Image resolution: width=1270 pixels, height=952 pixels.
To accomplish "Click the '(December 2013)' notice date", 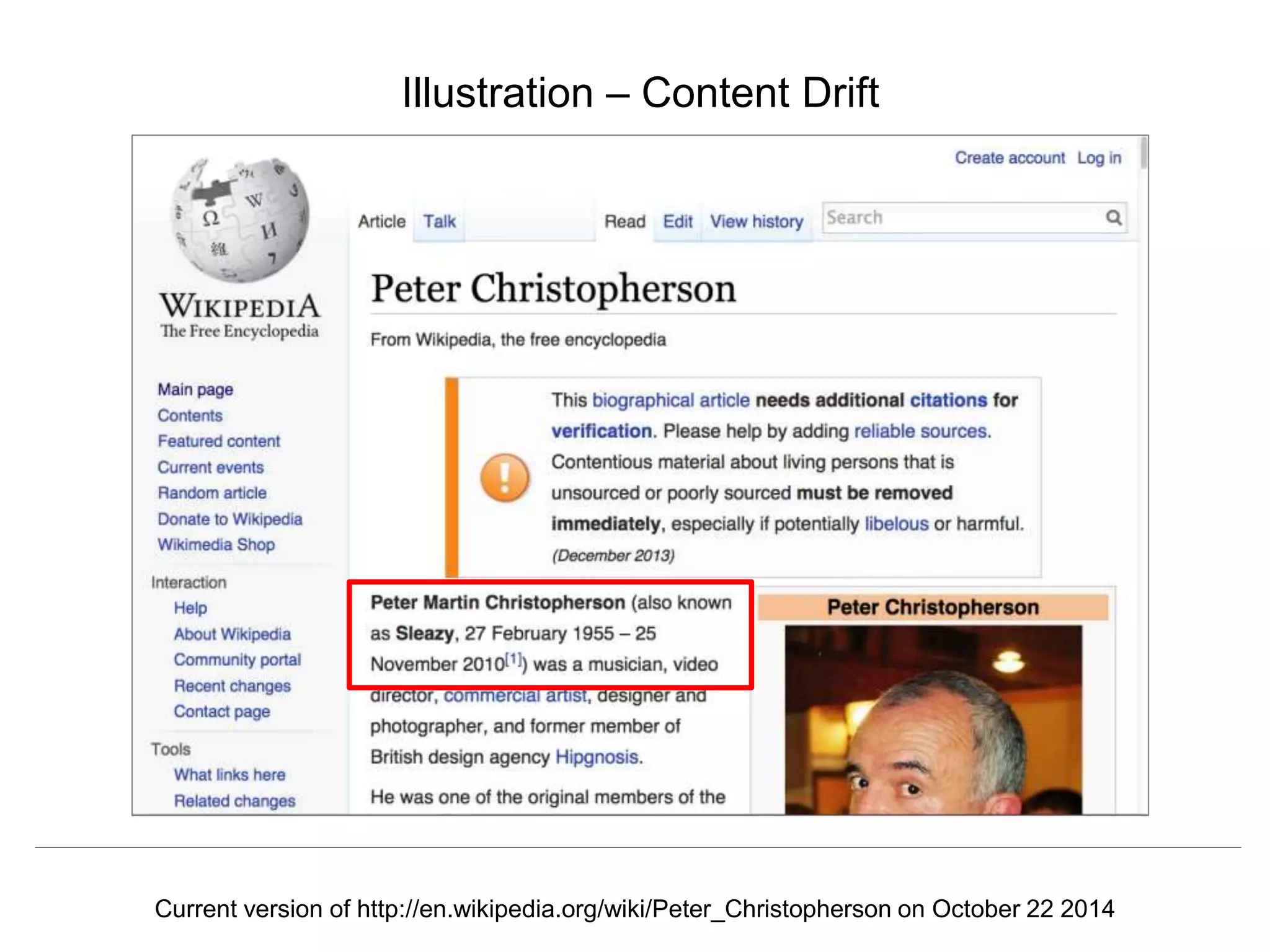I will click(613, 555).
